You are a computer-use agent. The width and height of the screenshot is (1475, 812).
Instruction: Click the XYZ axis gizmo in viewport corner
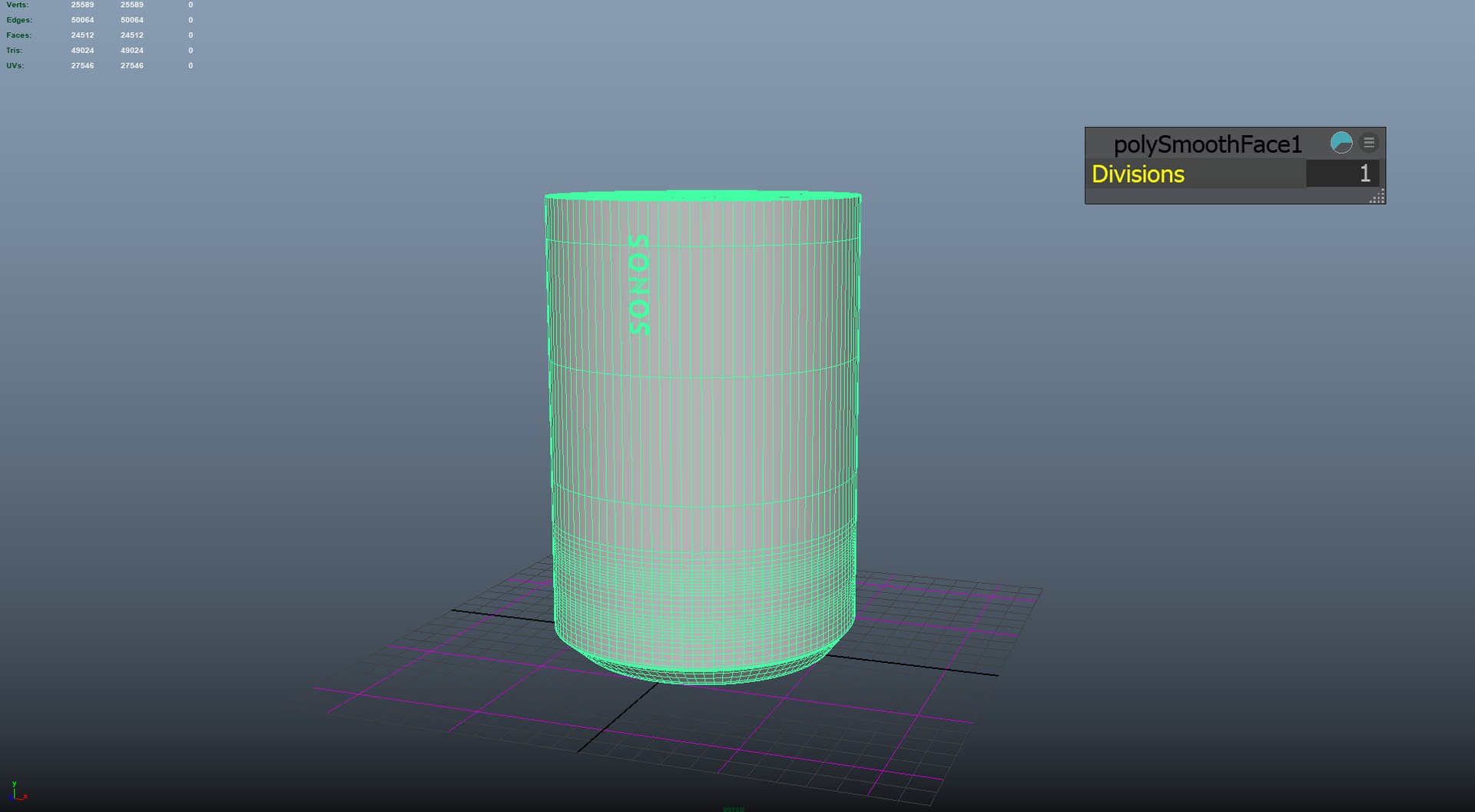[x=18, y=791]
